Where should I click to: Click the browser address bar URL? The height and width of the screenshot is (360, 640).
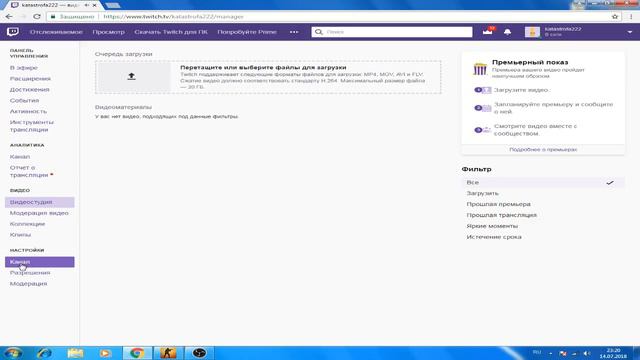(173, 17)
